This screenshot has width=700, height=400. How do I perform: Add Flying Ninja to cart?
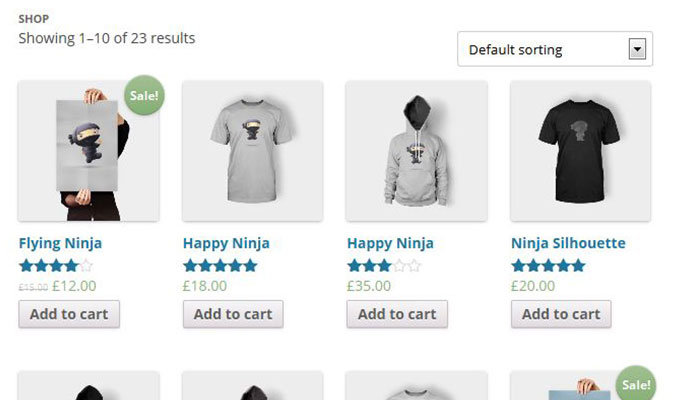click(x=69, y=314)
